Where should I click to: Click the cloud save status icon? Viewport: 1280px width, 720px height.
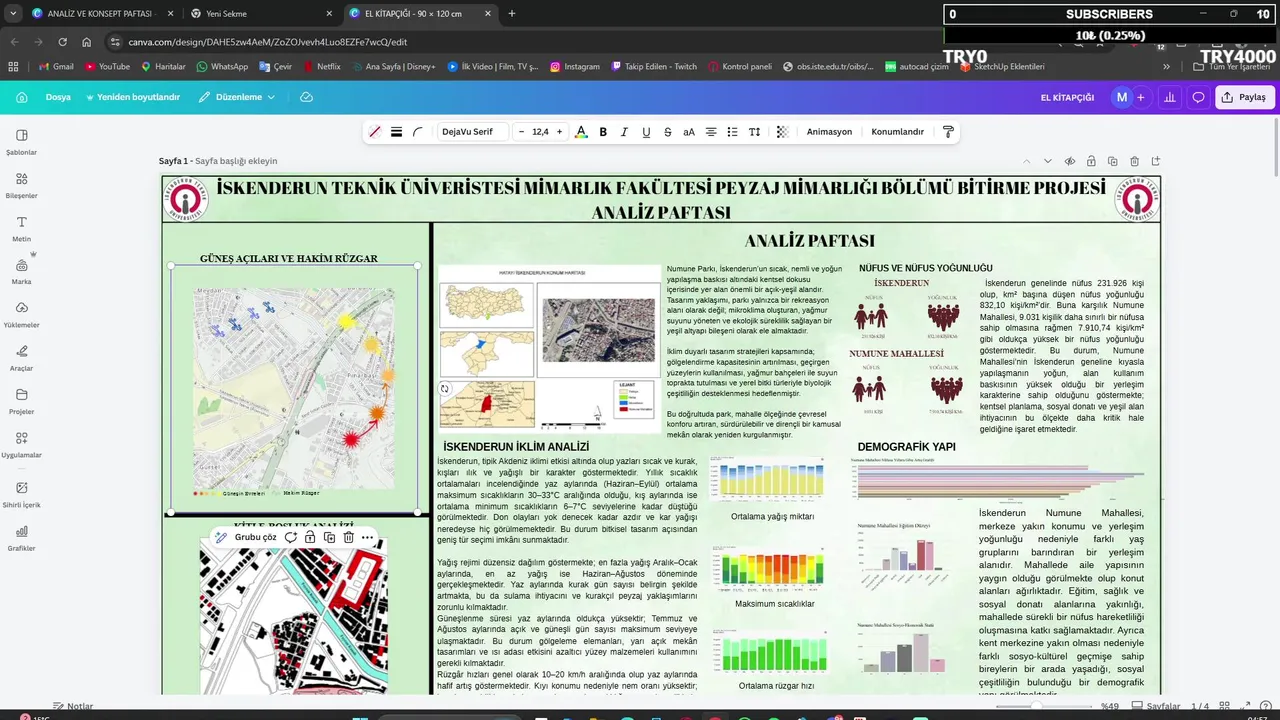point(306,97)
